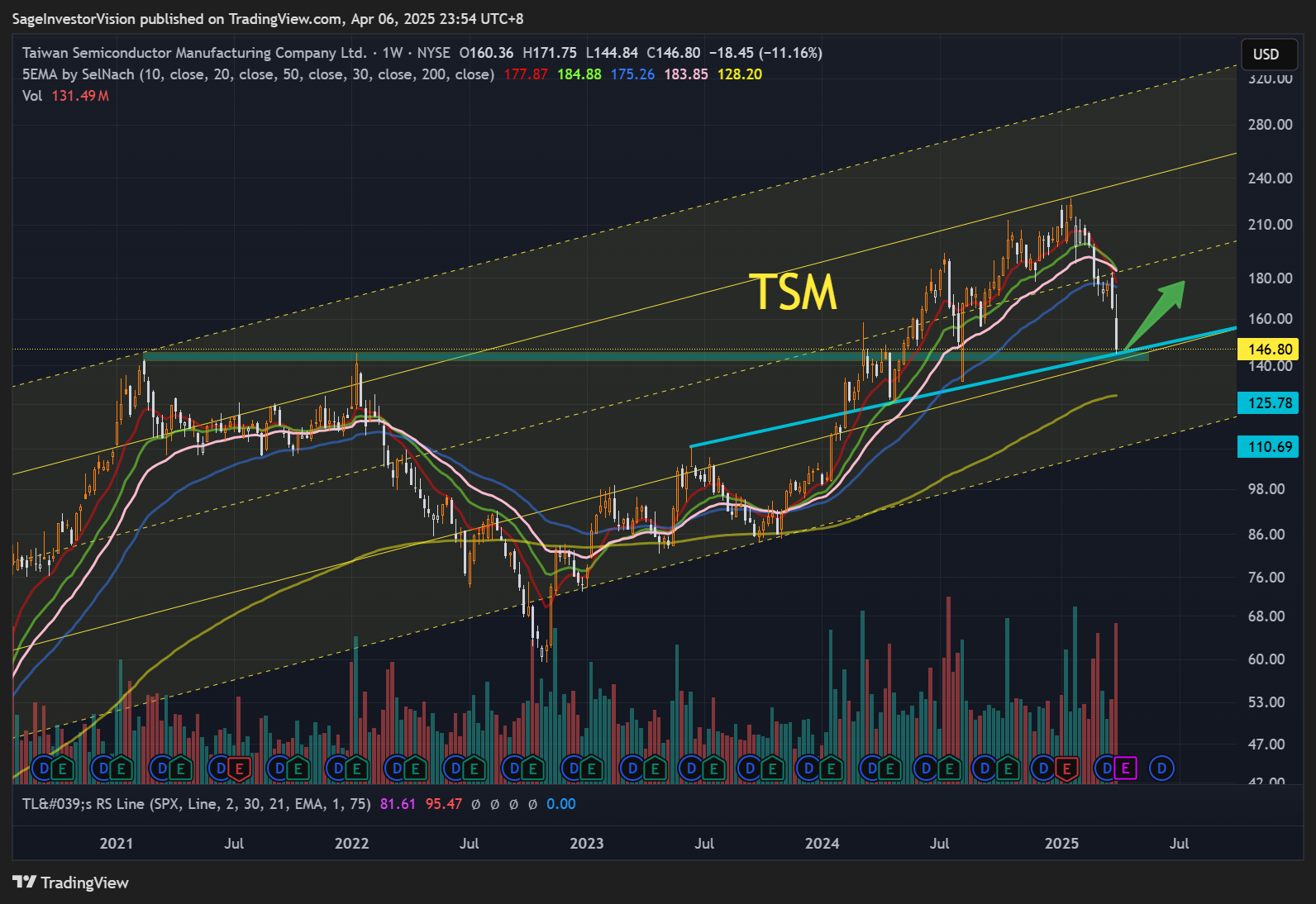
Task: Click the green E earnings marker above the 2024 label
Action: point(830,769)
